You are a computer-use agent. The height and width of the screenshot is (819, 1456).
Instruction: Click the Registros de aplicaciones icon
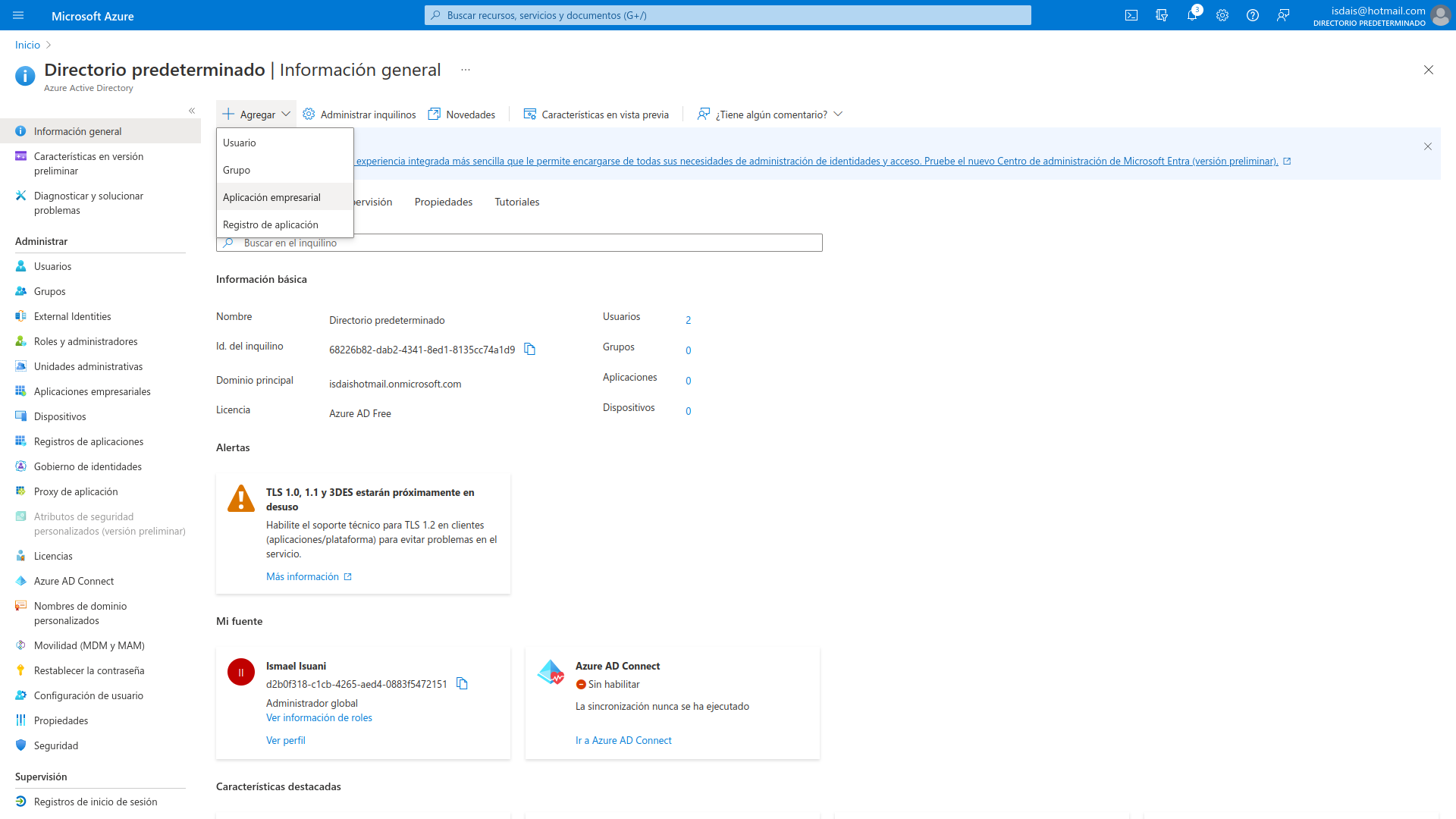tap(21, 441)
